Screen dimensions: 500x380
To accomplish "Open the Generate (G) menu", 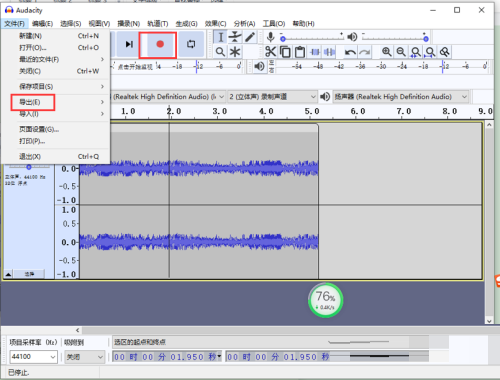I will click(x=187, y=24).
